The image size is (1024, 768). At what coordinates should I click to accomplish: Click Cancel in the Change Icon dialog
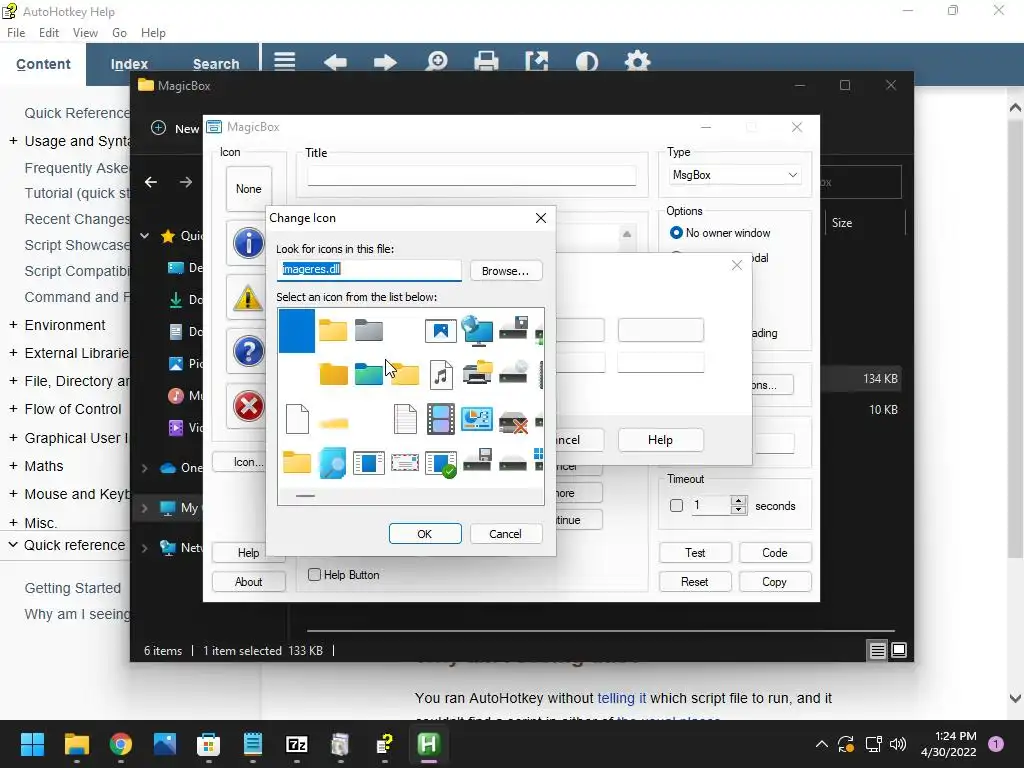[505, 534]
